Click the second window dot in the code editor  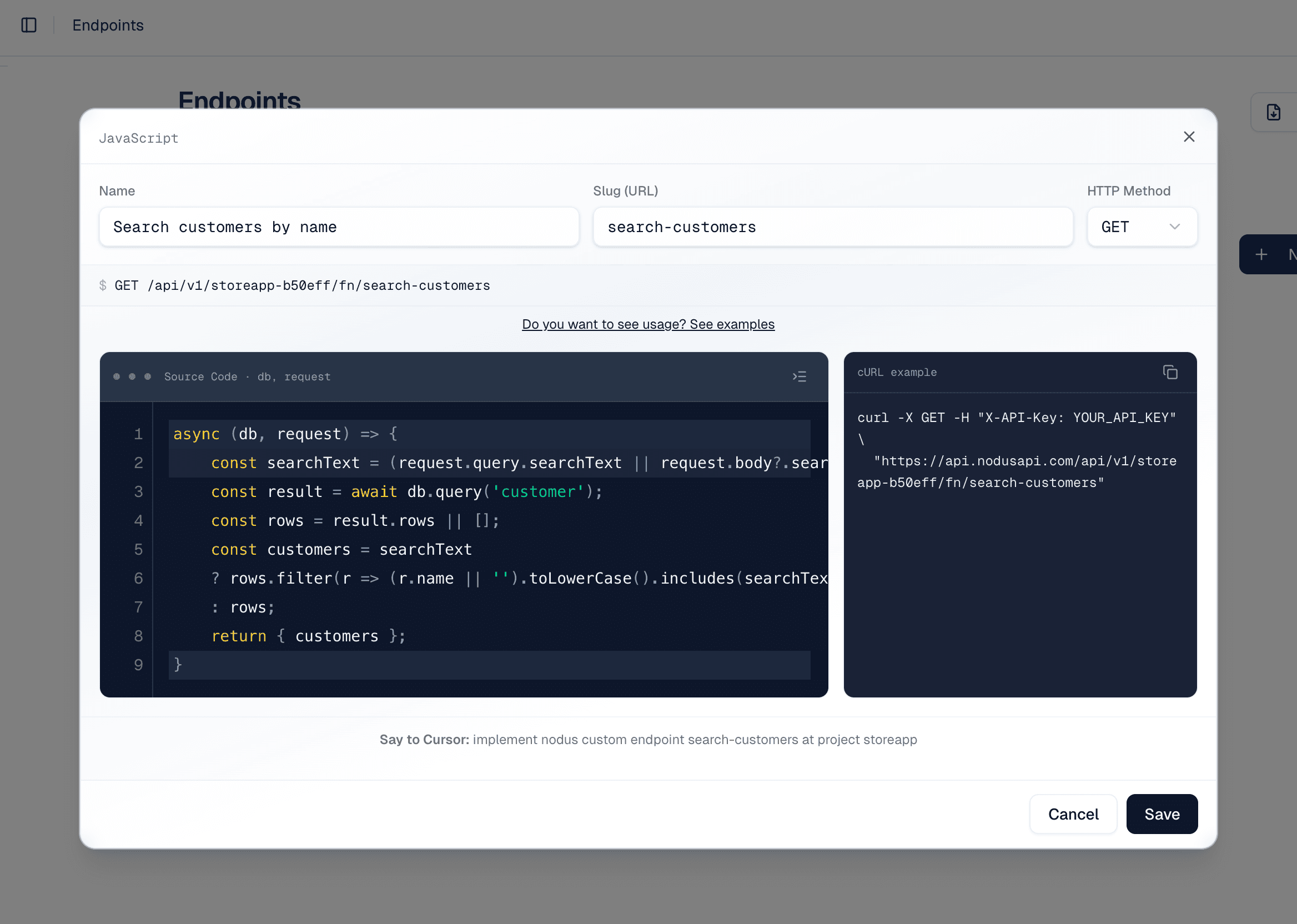[x=132, y=376]
